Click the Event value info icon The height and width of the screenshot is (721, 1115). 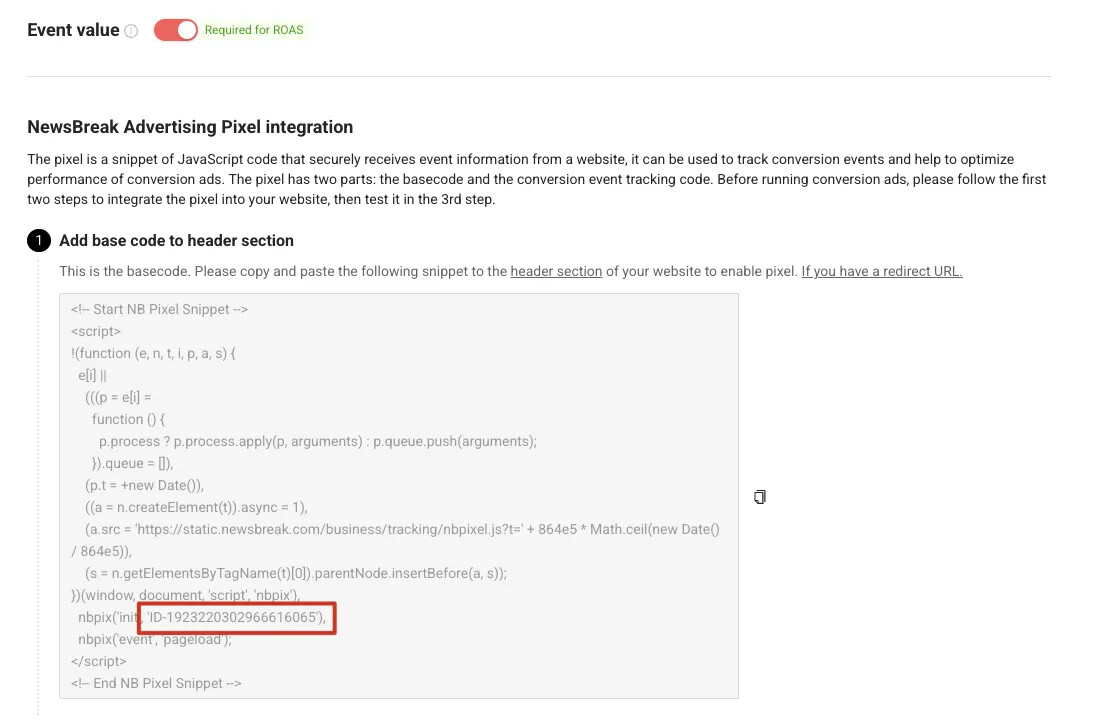pyautogui.click(x=131, y=31)
